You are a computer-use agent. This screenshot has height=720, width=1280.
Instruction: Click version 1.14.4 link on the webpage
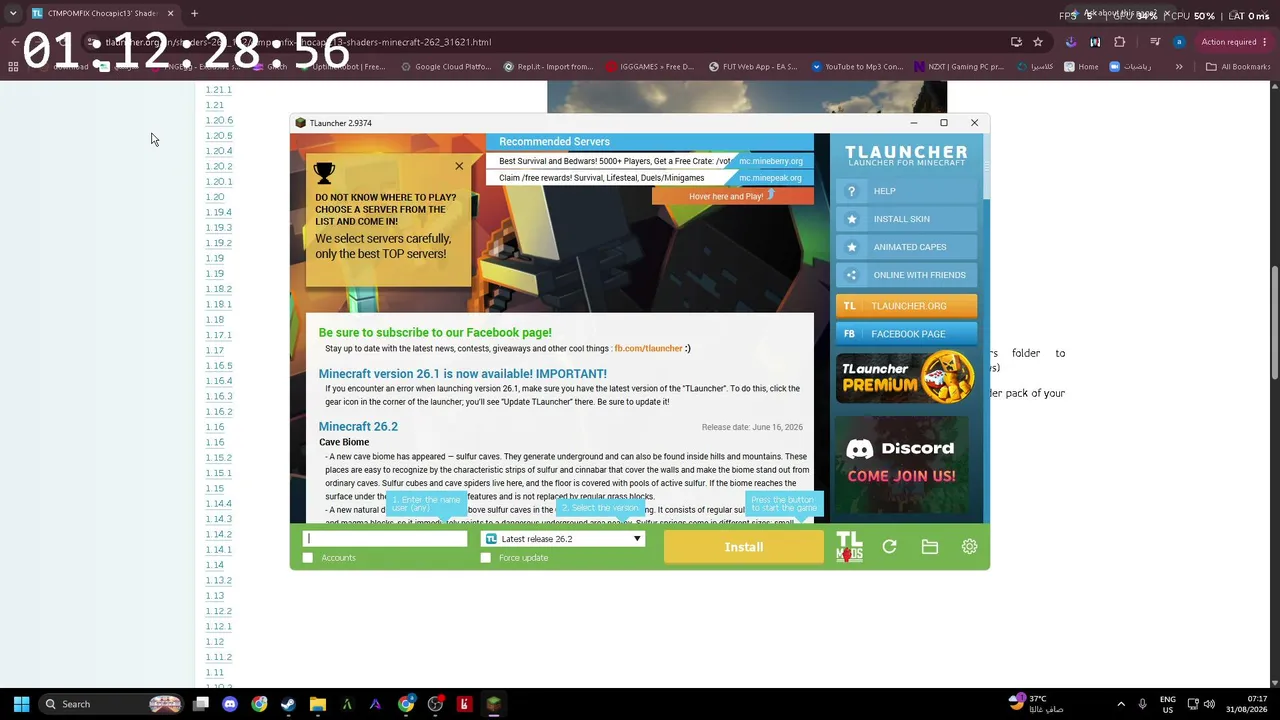219,504
